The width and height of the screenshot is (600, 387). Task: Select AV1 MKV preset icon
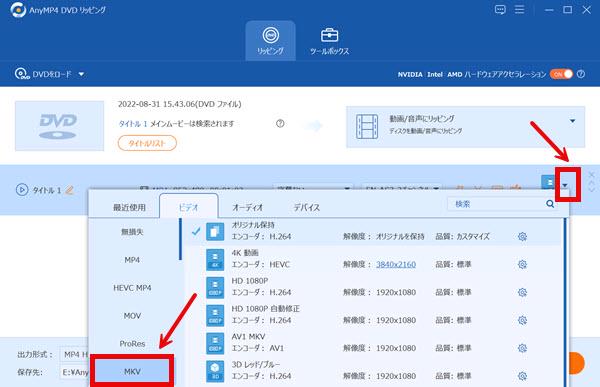click(215, 343)
